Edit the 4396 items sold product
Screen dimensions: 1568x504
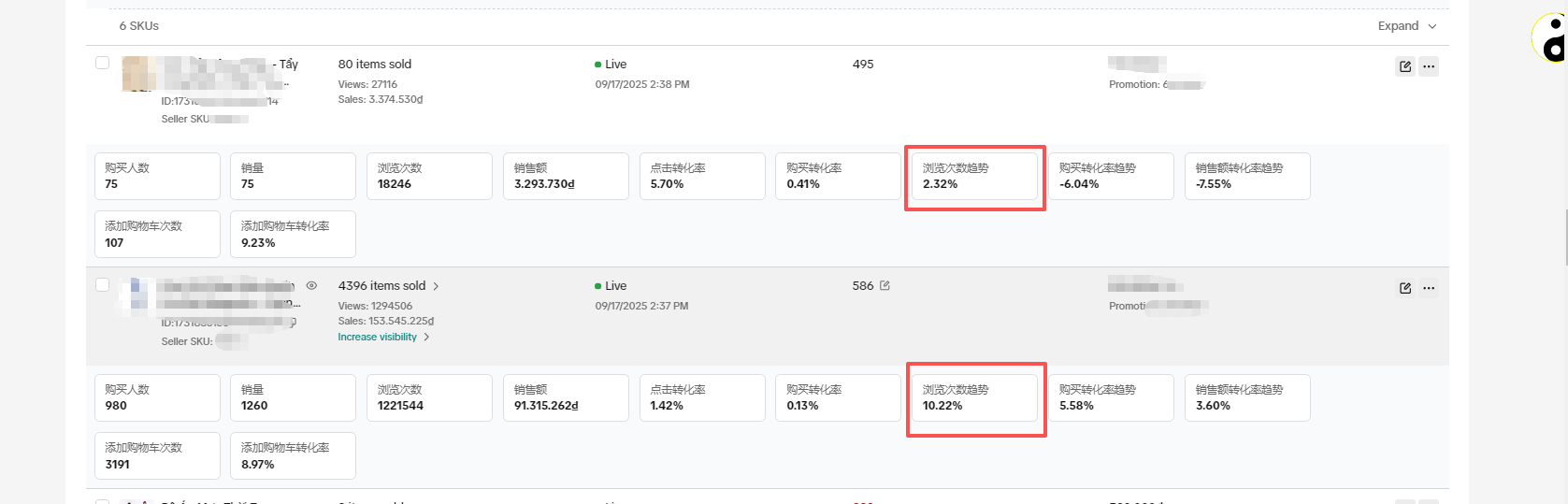[1404, 288]
